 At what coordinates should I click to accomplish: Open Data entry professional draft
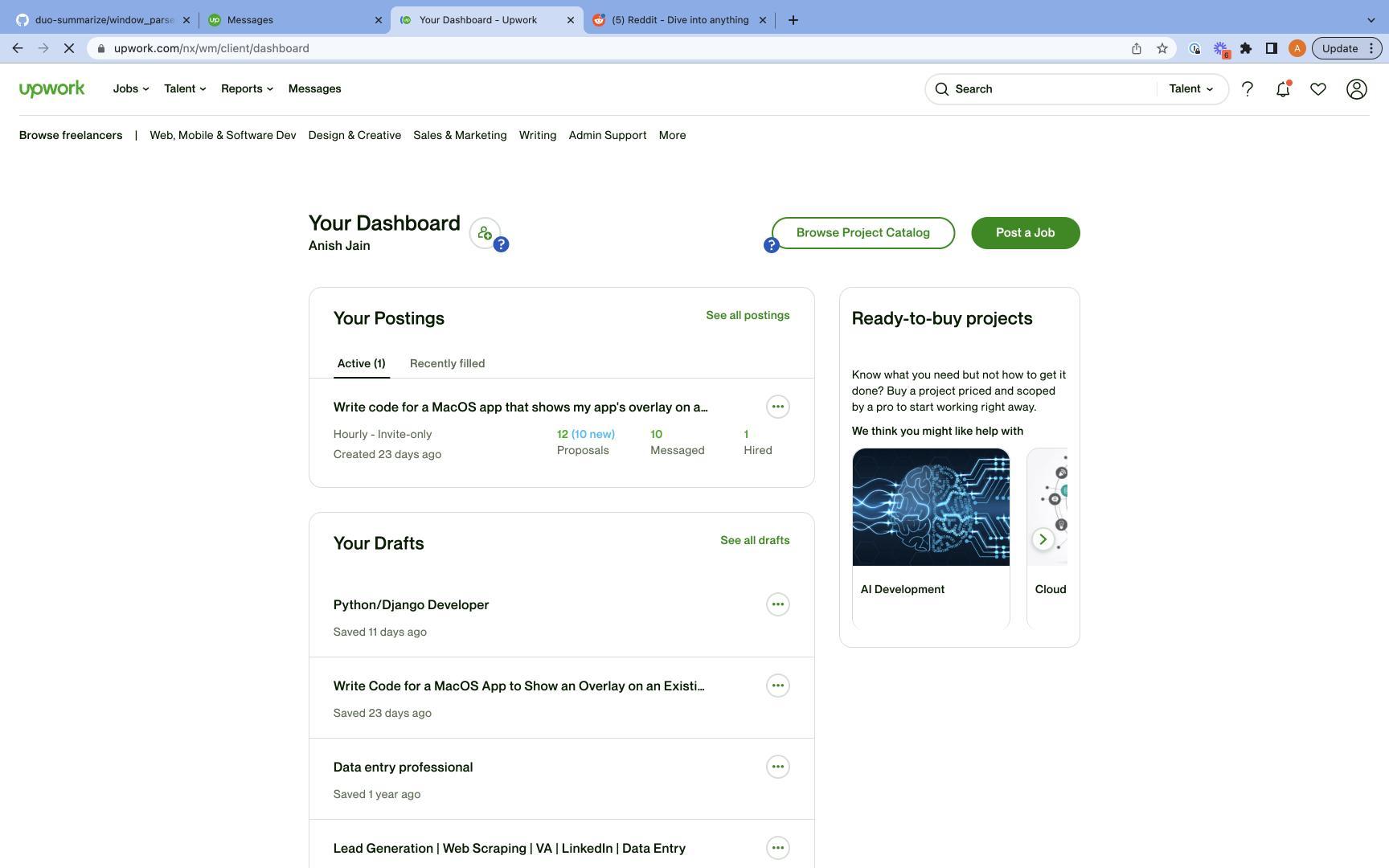tap(403, 767)
